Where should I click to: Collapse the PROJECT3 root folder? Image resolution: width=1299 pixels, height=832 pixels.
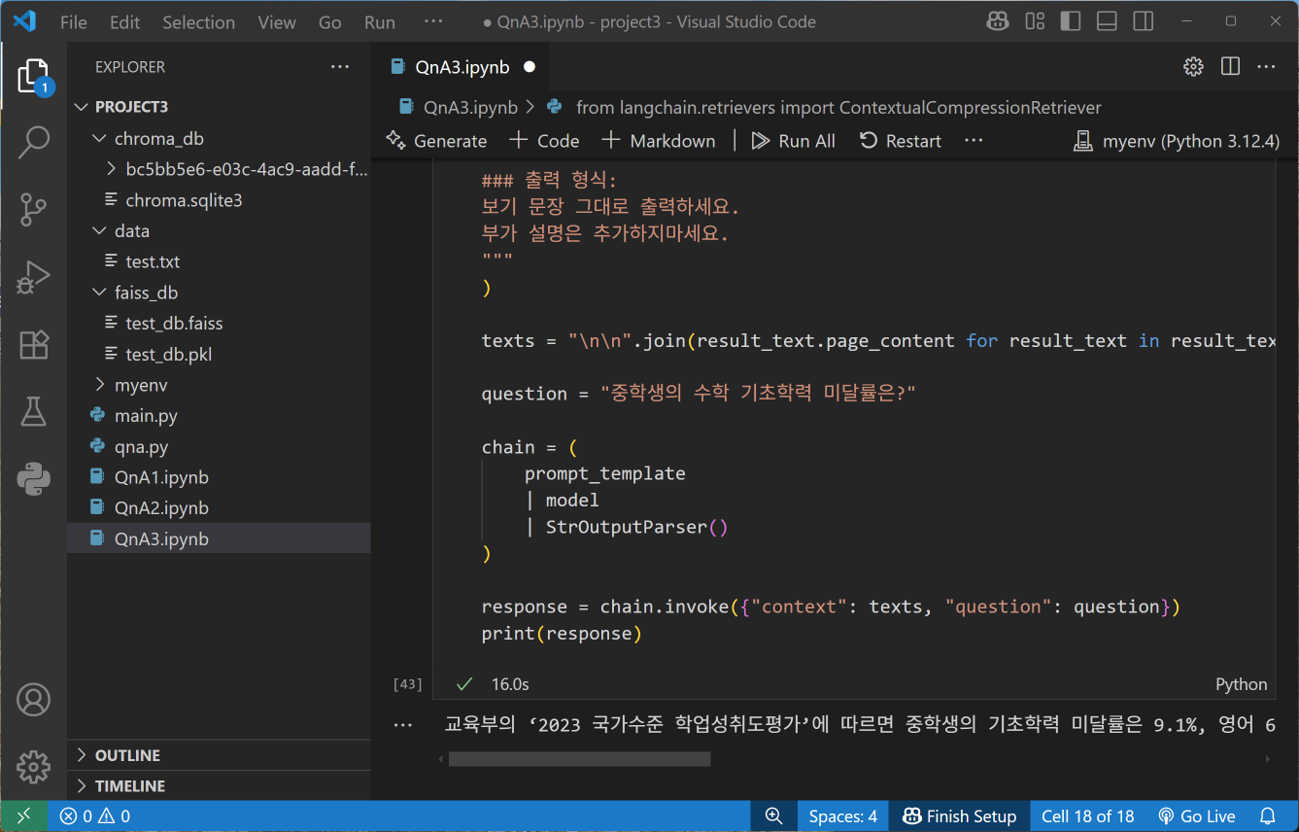pos(219,107)
